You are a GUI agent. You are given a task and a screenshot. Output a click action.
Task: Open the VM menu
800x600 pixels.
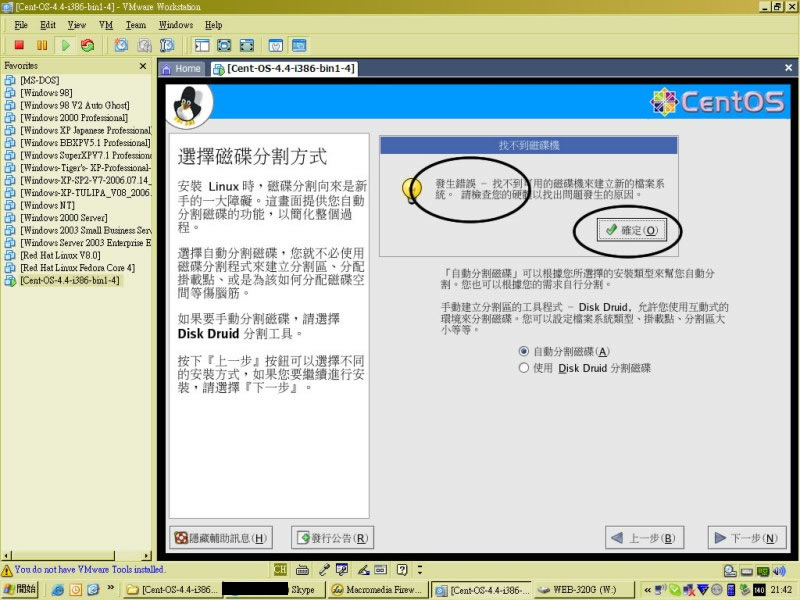pos(106,25)
